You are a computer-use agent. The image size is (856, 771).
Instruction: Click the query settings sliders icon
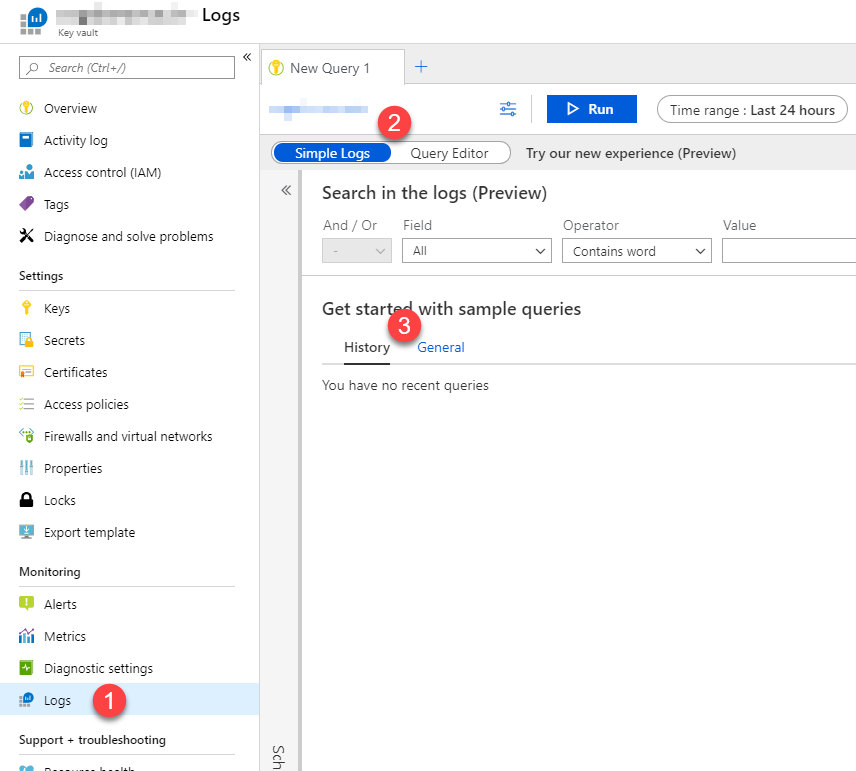[508, 109]
